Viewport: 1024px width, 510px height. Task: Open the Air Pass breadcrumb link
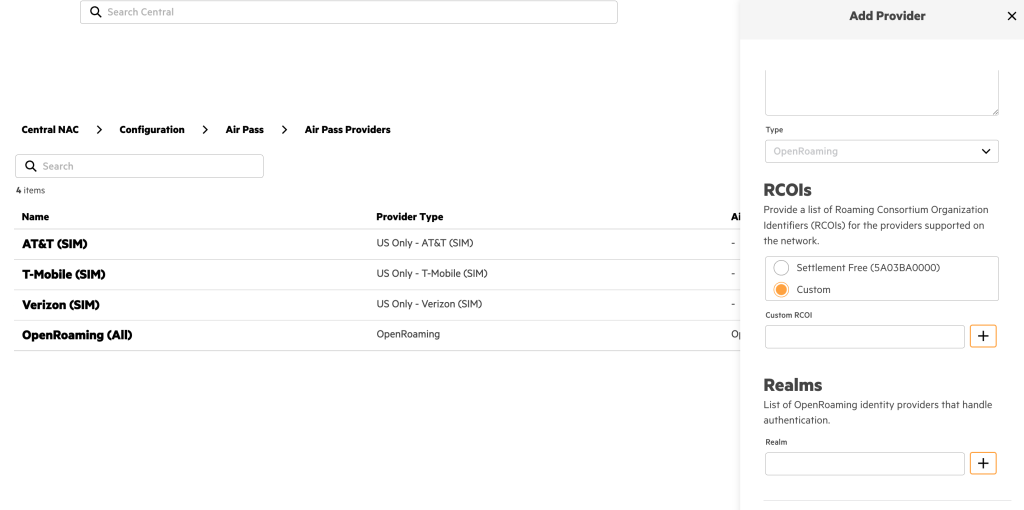[x=244, y=130]
